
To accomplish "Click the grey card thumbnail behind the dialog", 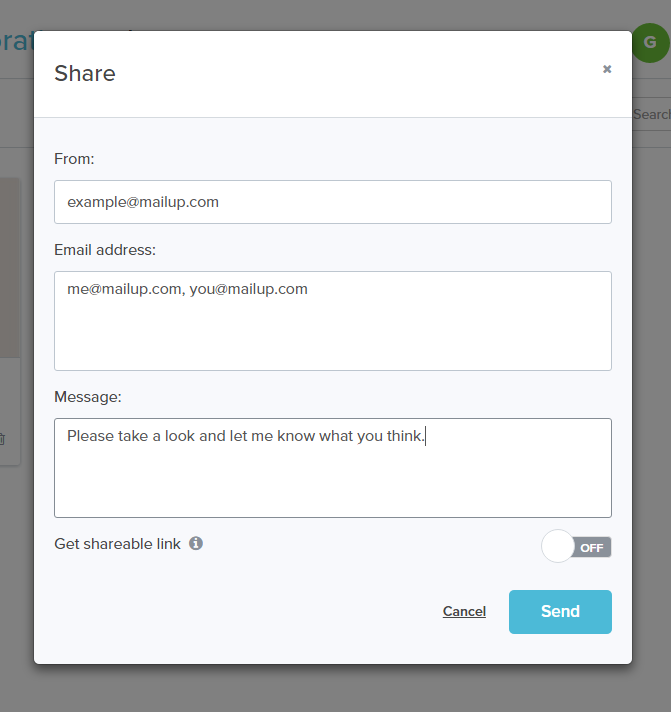I will click(x=10, y=270).
